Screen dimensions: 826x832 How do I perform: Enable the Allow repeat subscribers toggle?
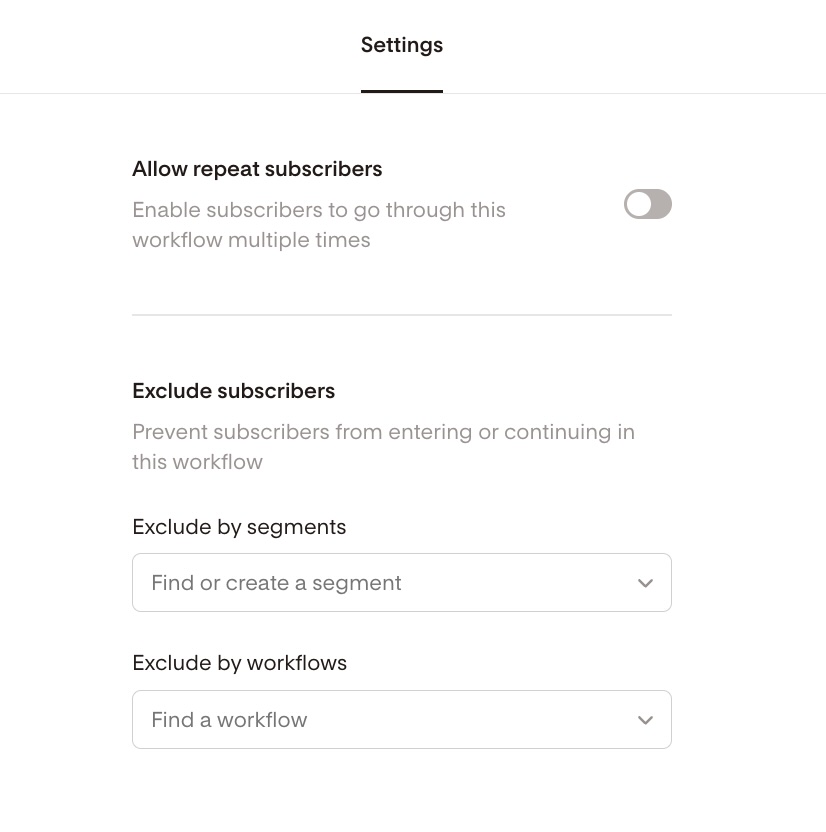pyautogui.click(x=647, y=205)
